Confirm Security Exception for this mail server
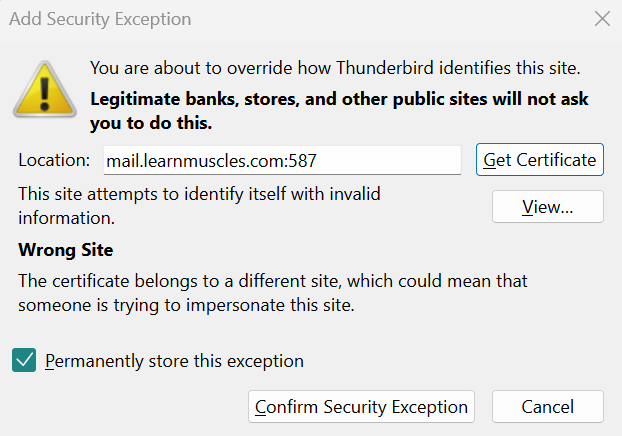Screen dimensions: 622x436 (361, 406)
